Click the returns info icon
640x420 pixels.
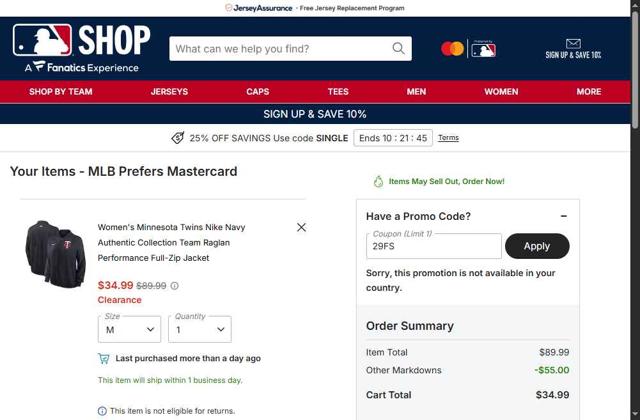coord(102,411)
